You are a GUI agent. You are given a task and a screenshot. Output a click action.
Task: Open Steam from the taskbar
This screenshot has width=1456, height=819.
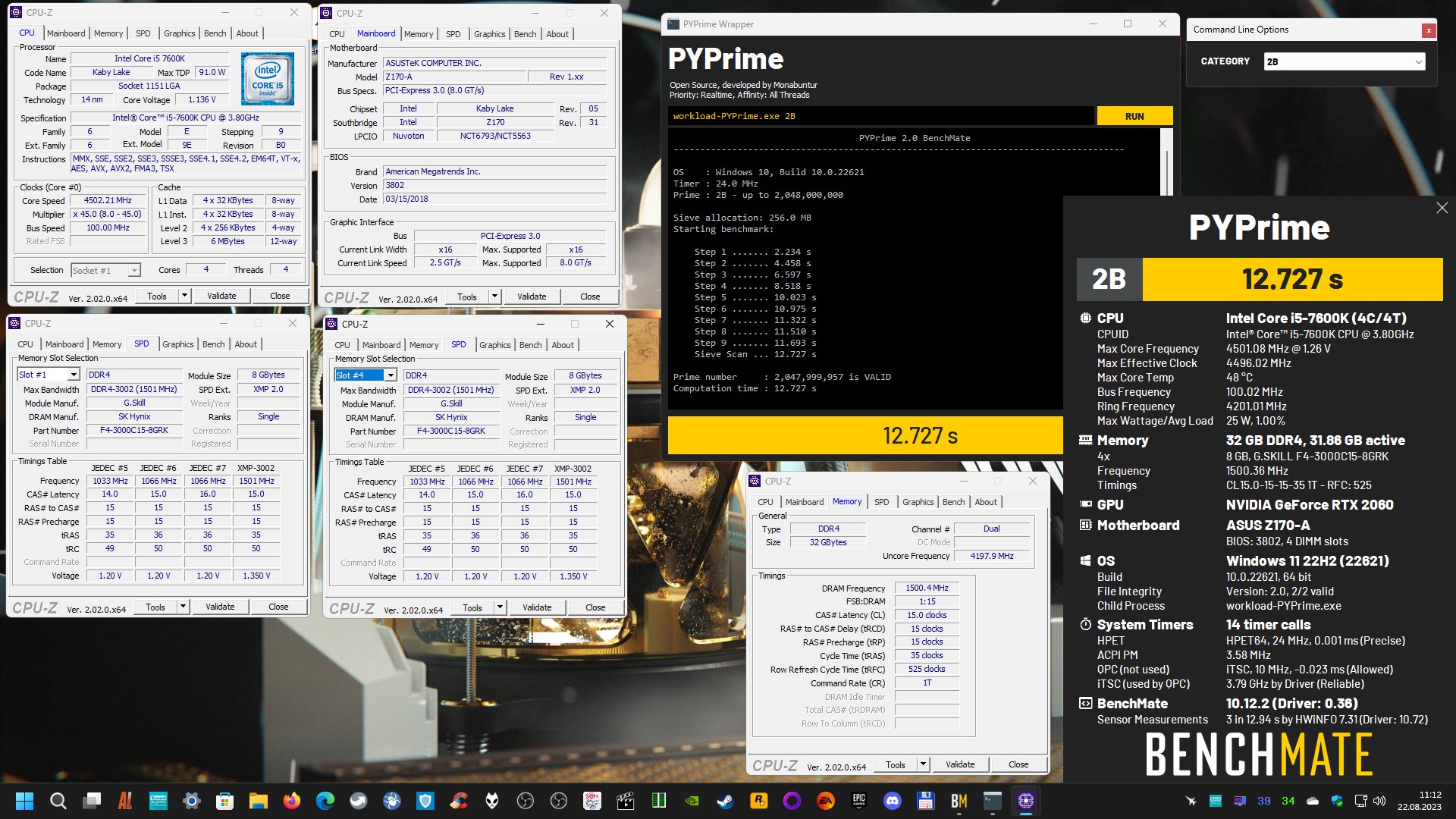point(726,801)
